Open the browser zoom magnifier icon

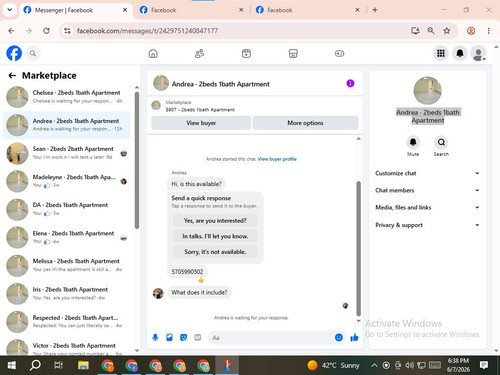[x=431, y=31]
